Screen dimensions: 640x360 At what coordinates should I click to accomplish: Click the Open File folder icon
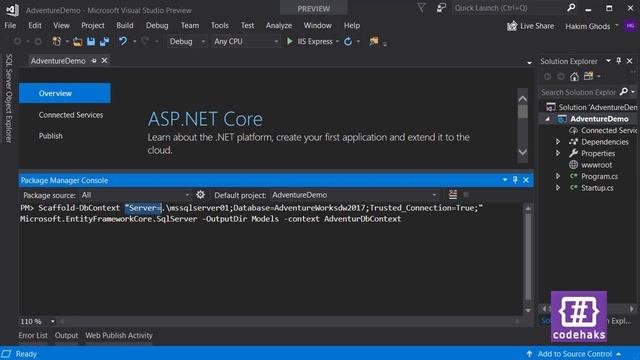(x=78, y=41)
